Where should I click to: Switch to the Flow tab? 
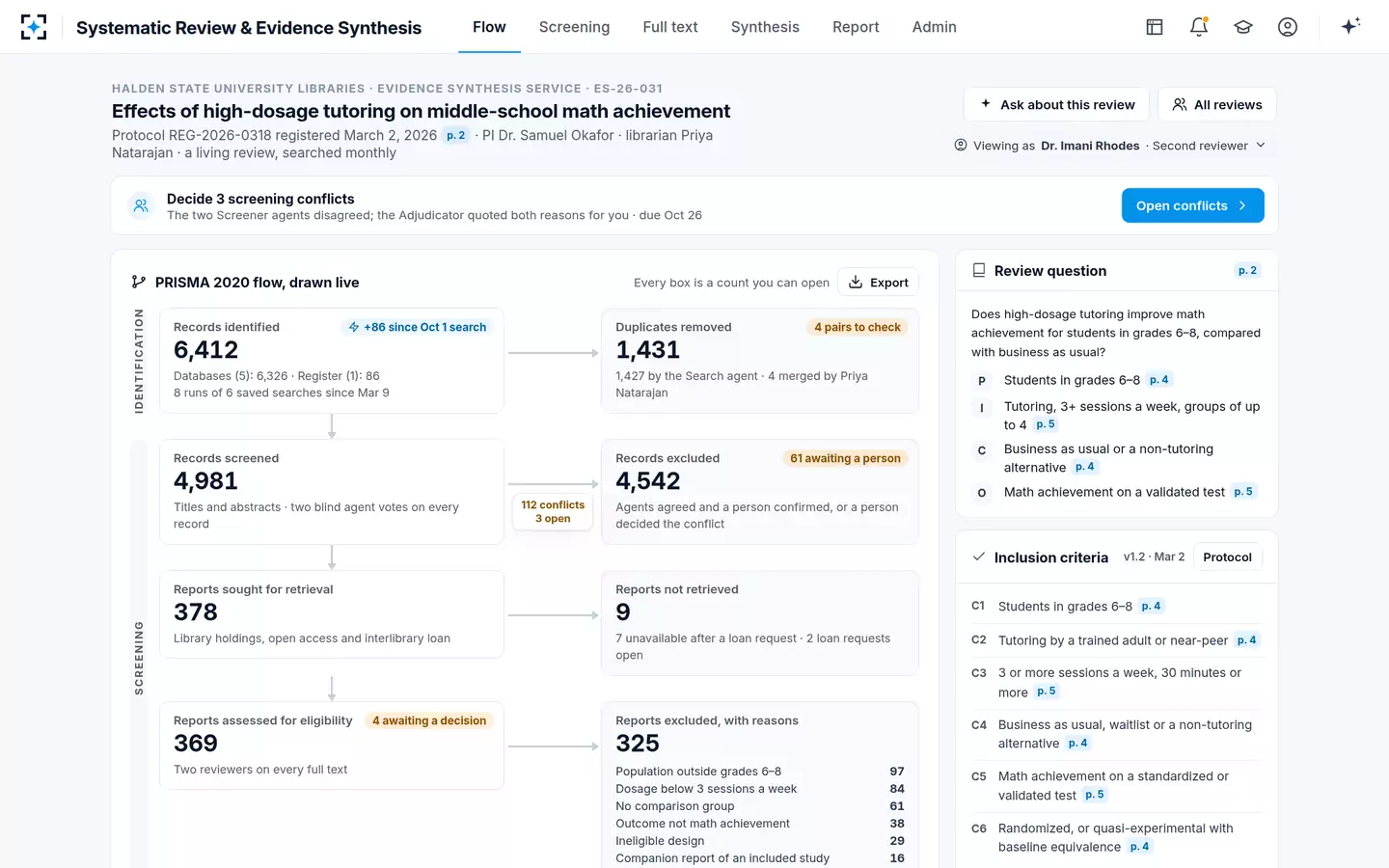[489, 27]
